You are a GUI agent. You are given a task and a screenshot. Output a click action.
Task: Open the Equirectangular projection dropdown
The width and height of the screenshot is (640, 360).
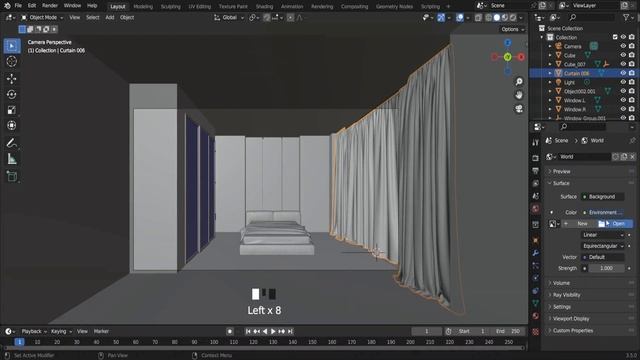(x=602, y=246)
